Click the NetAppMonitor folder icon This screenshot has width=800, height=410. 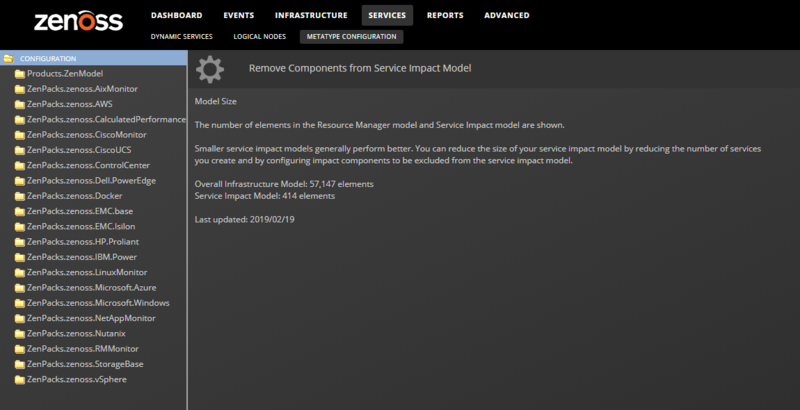[20, 319]
